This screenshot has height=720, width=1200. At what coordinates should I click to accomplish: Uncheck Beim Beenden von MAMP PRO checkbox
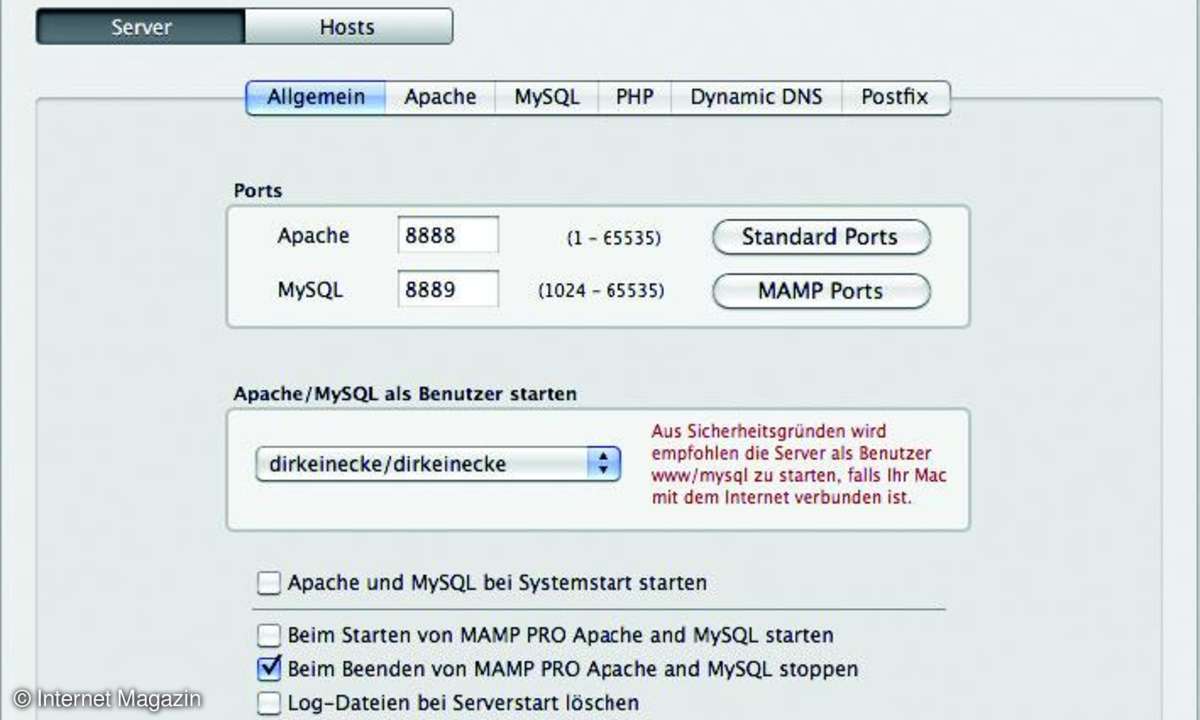[269, 667]
